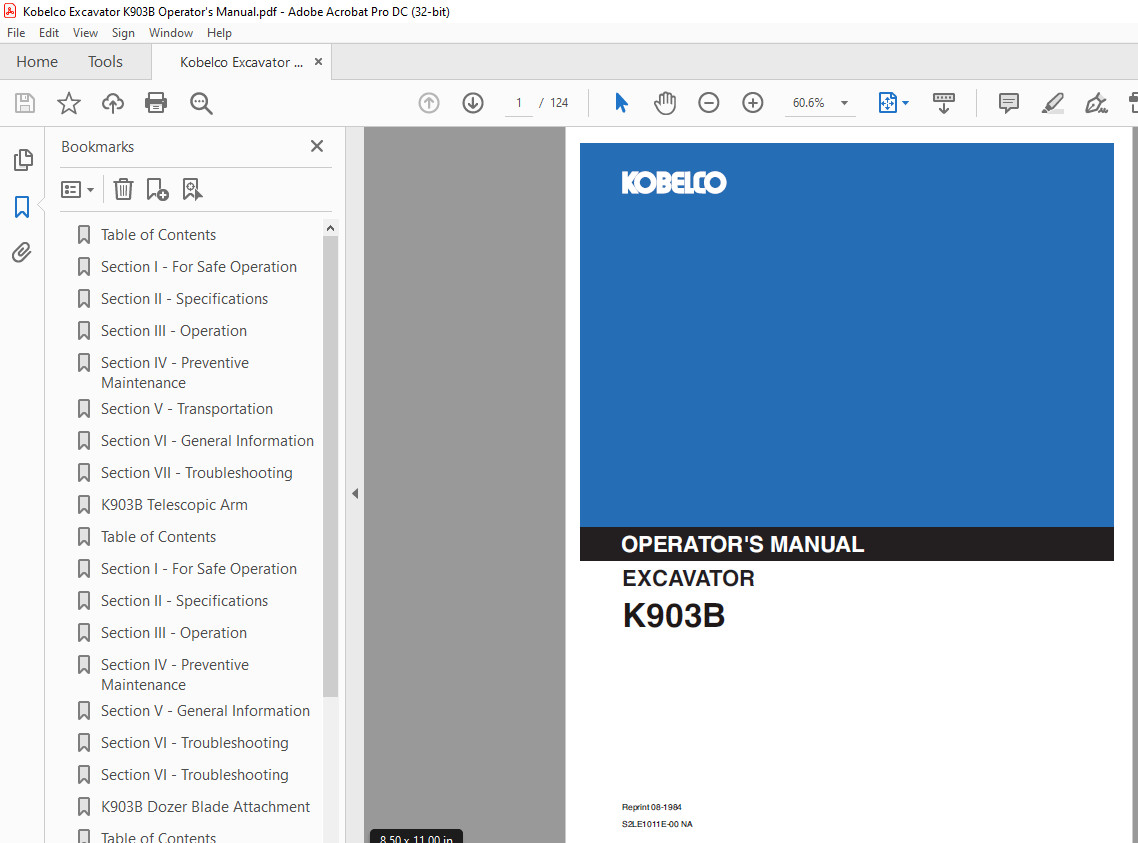Click the bookmarks panel scrollbar thumb
Screen dimensions: 1138x843
[x=330, y=466]
